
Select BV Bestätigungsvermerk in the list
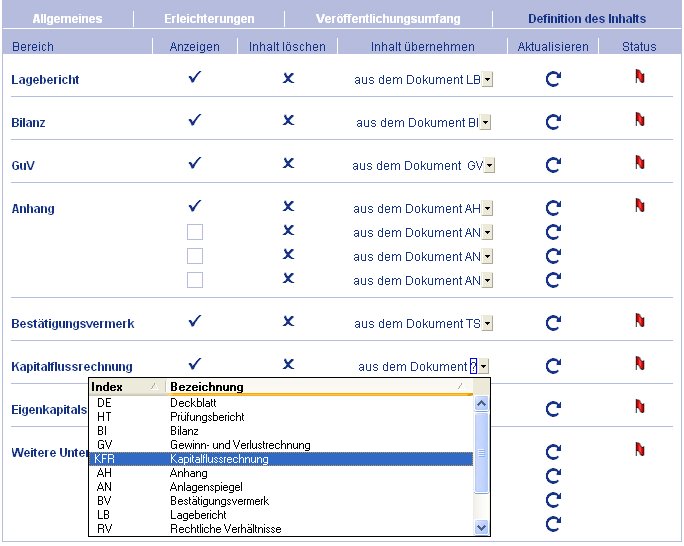coord(281,501)
